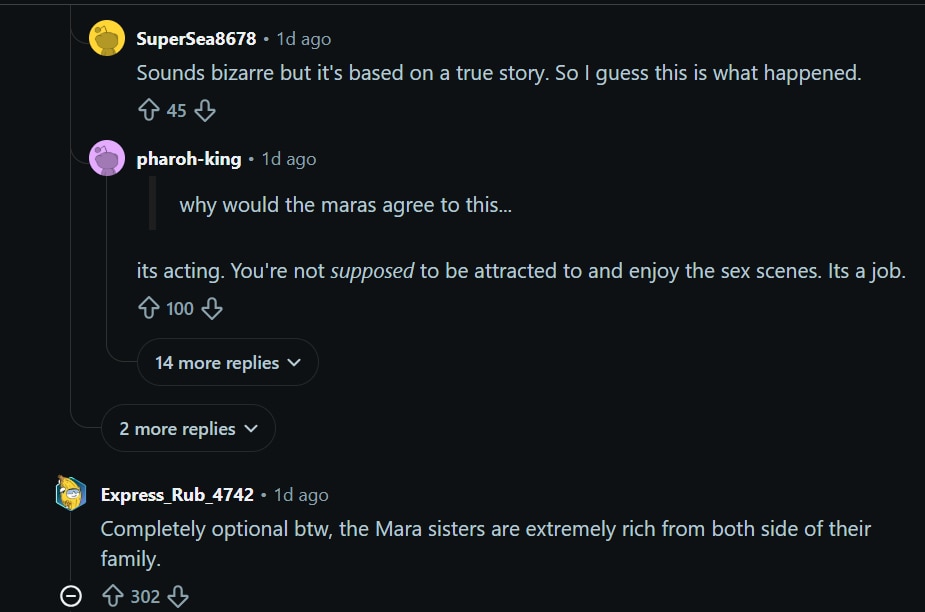This screenshot has height=612, width=925.
Task: Open Express_Rub_4742 user profile link
Action: point(177,495)
